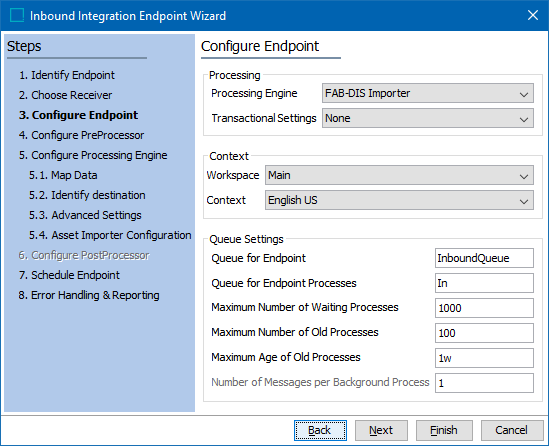The width and height of the screenshot is (549, 446).
Task: Open the Processing Engine dropdown
Action: pos(428,93)
